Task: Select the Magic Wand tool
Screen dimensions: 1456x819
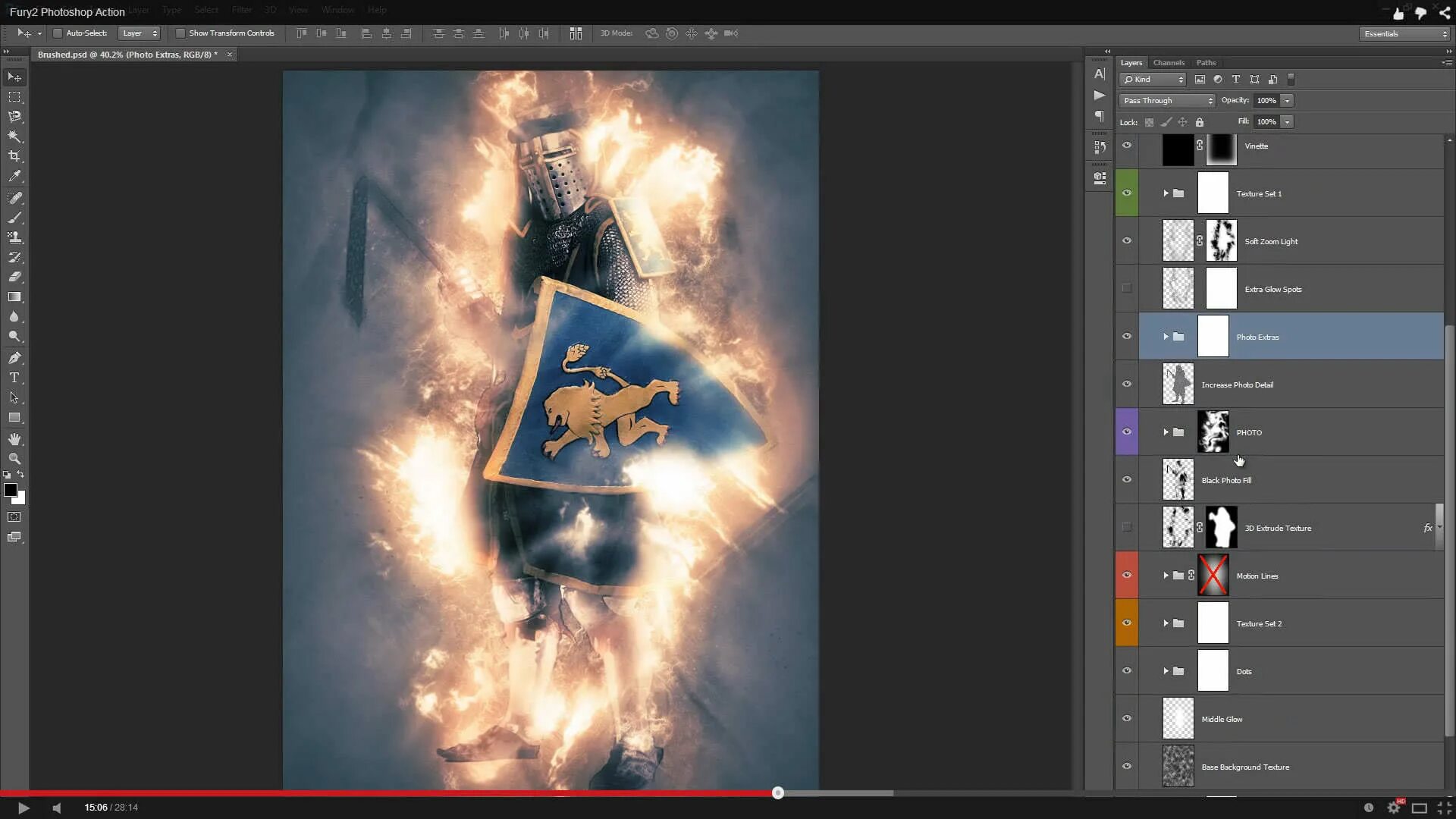Action: [x=14, y=136]
